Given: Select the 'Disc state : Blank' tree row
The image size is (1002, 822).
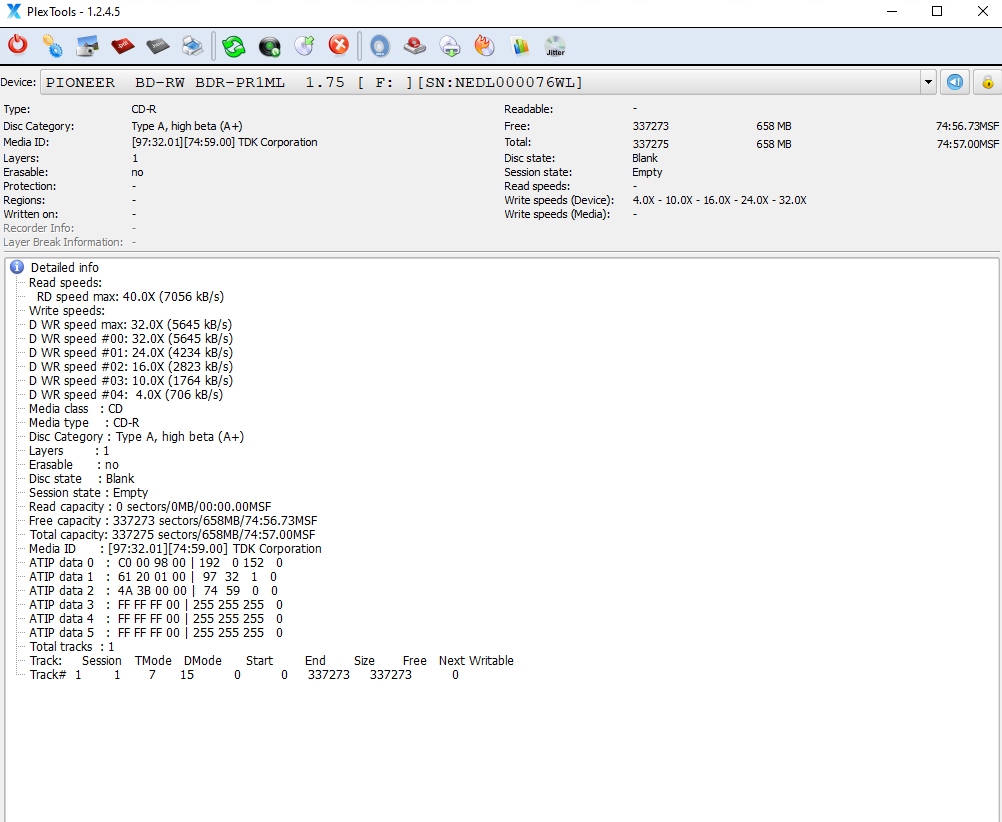Looking at the screenshot, I should click(81, 479).
